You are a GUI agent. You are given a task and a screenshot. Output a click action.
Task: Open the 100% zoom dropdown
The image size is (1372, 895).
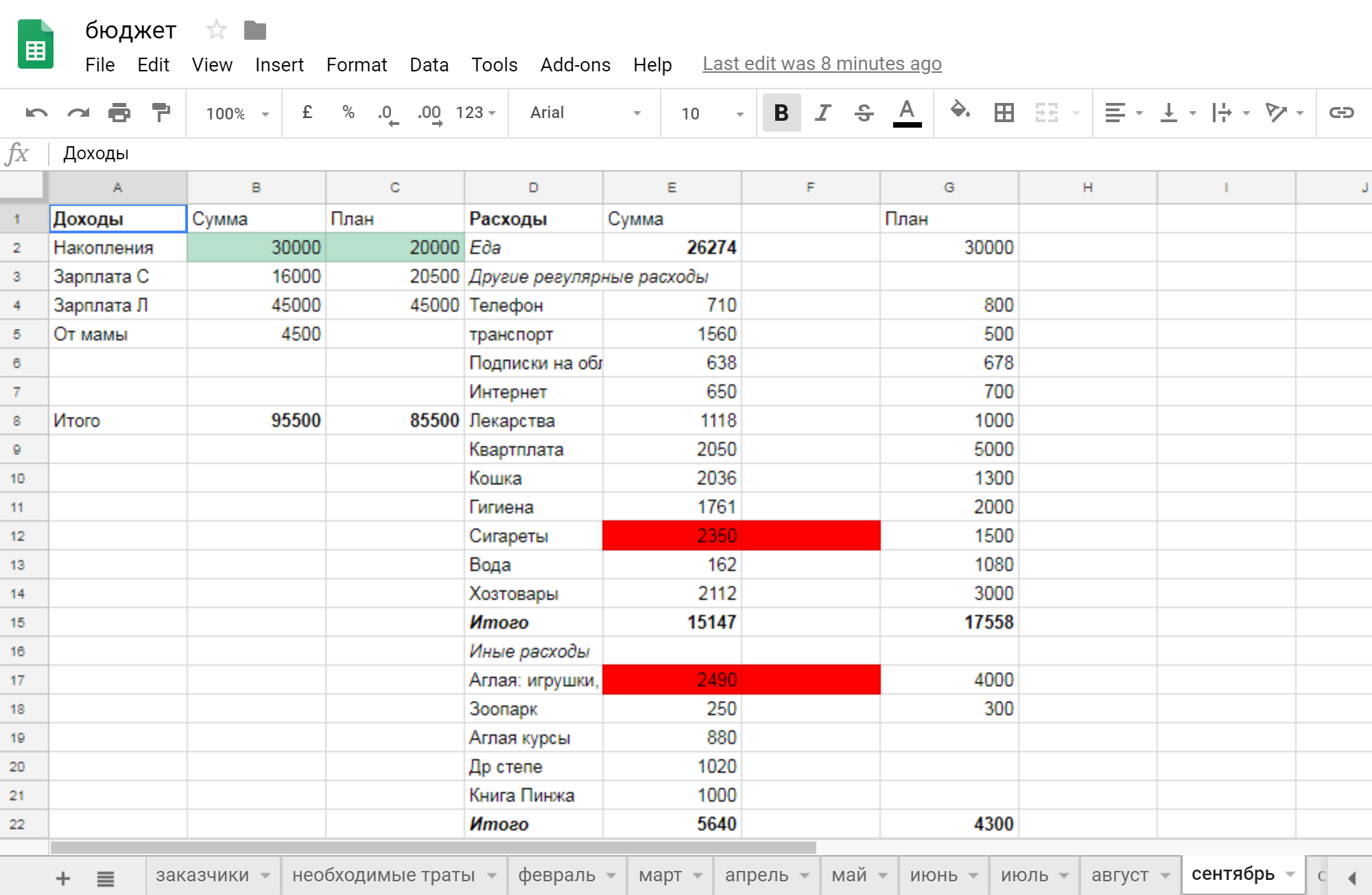point(237,113)
